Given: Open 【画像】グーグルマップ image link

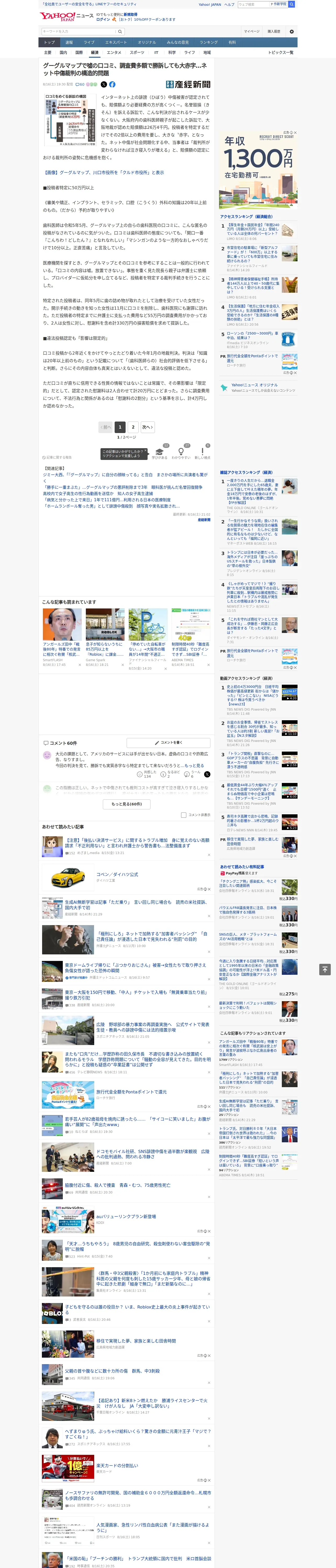Looking at the screenshot, I should pos(103,172).
